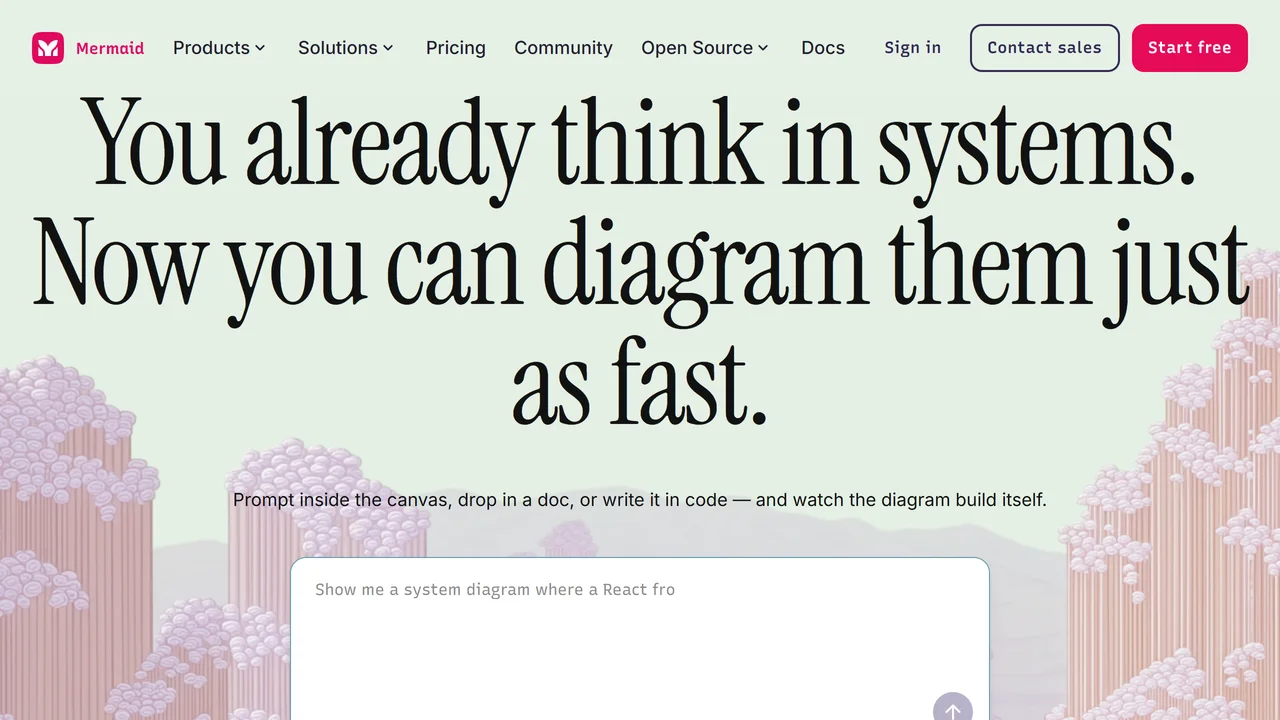Open the Docs page
The width and height of the screenshot is (1280, 720).
point(823,48)
